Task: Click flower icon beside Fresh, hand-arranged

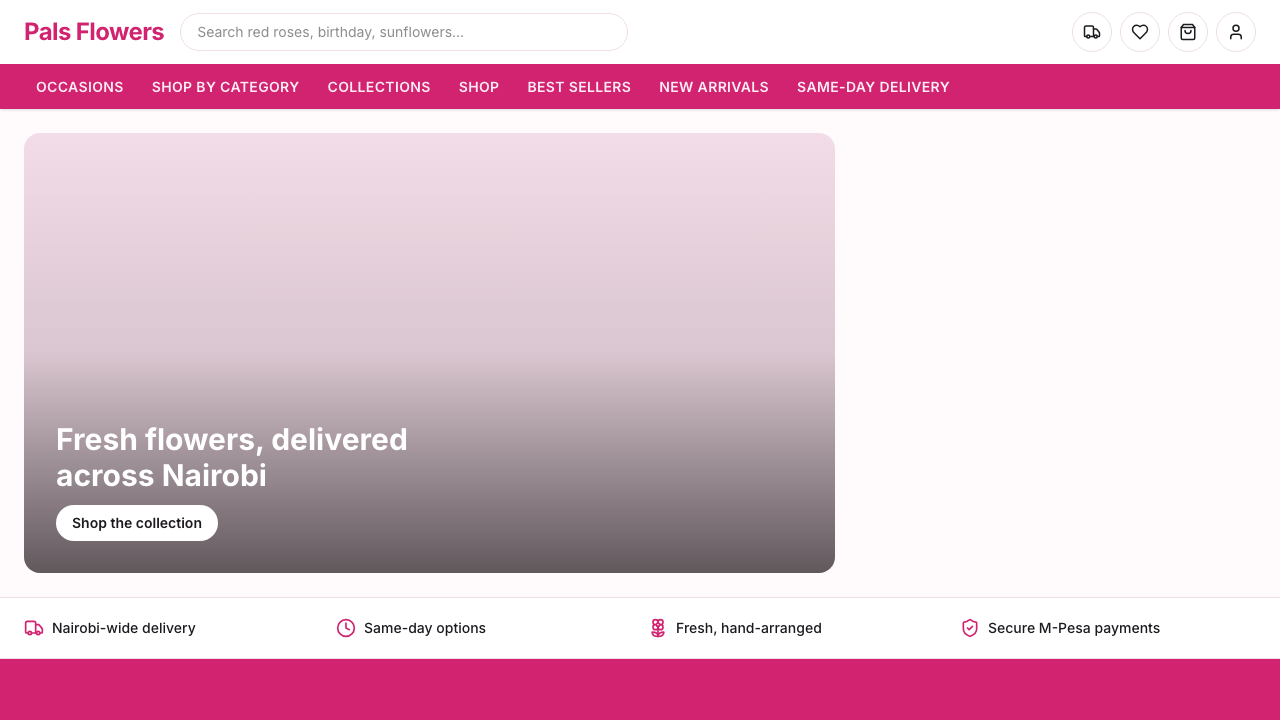Action: [x=658, y=628]
